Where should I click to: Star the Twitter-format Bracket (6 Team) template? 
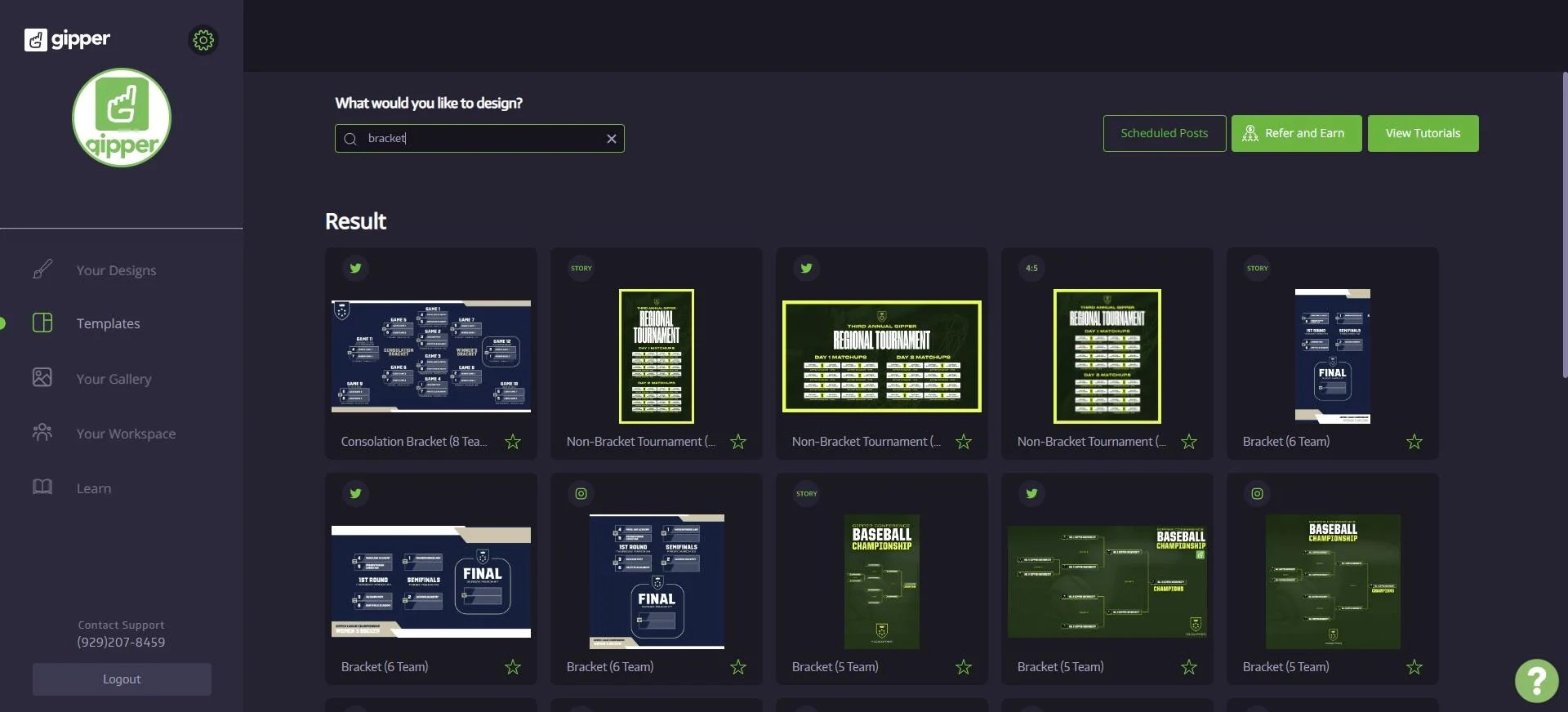513,667
